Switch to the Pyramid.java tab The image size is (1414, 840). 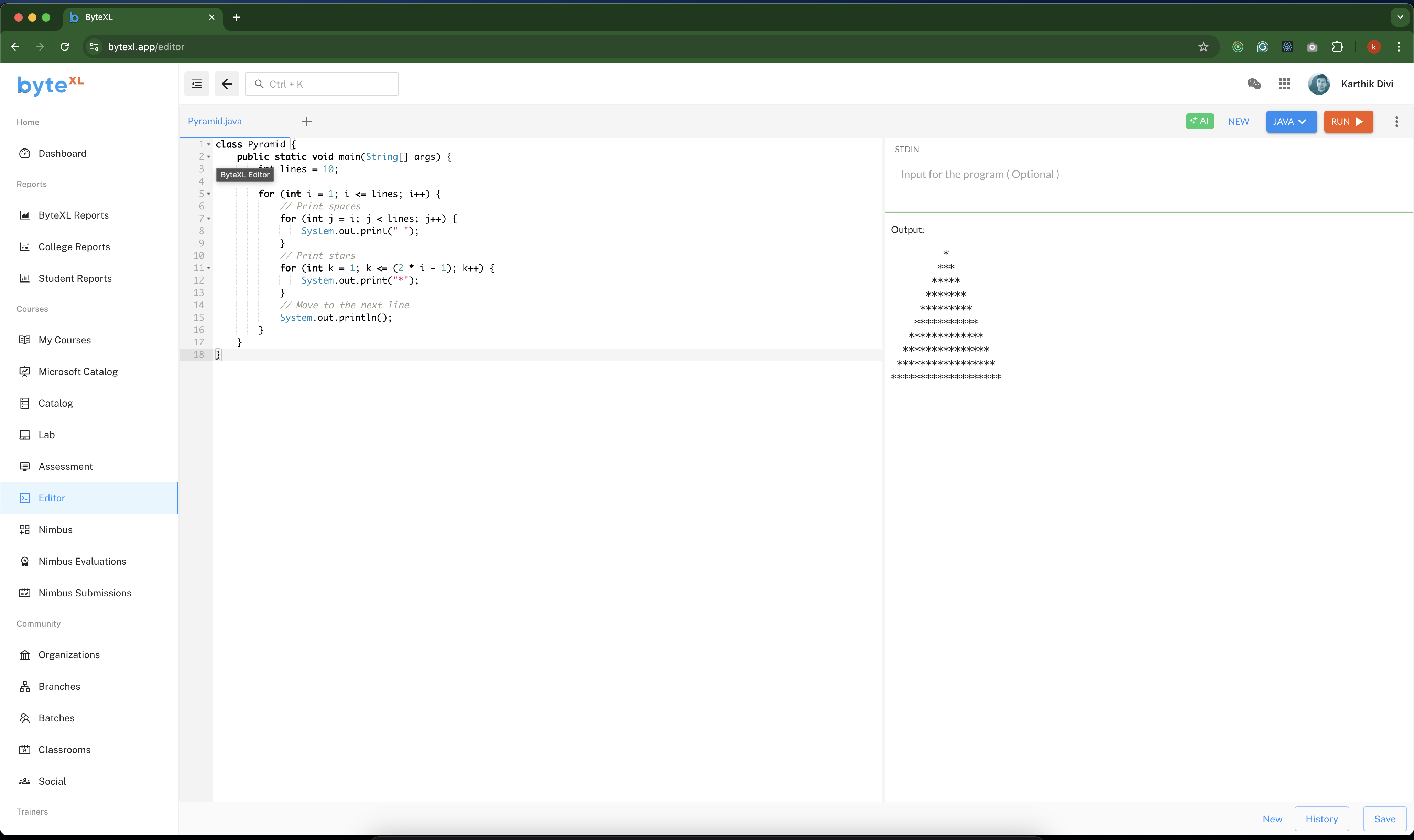click(x=215, y=121)
